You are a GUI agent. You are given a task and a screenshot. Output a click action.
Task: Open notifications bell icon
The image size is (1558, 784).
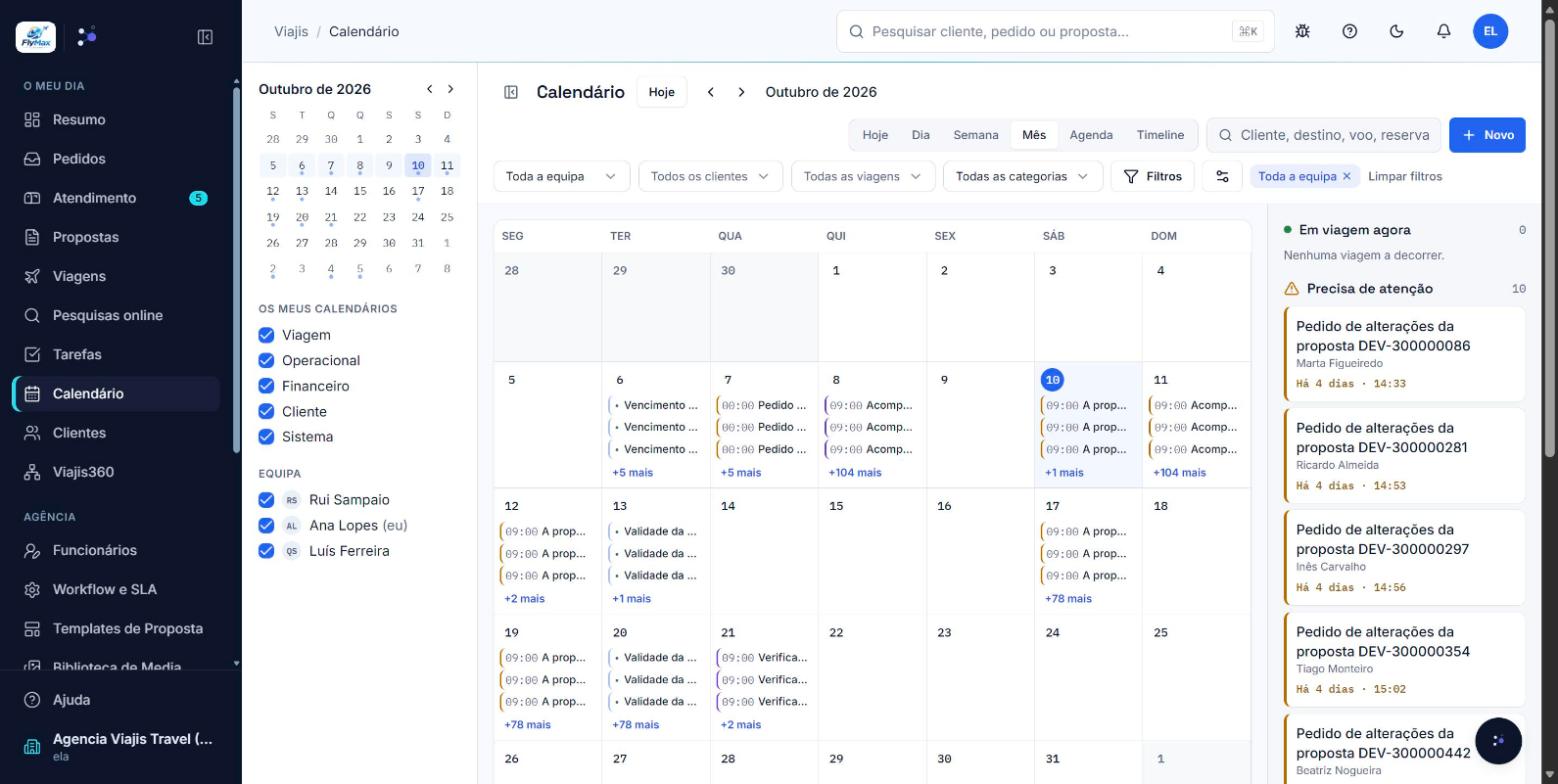click(x=1443, y=31)
